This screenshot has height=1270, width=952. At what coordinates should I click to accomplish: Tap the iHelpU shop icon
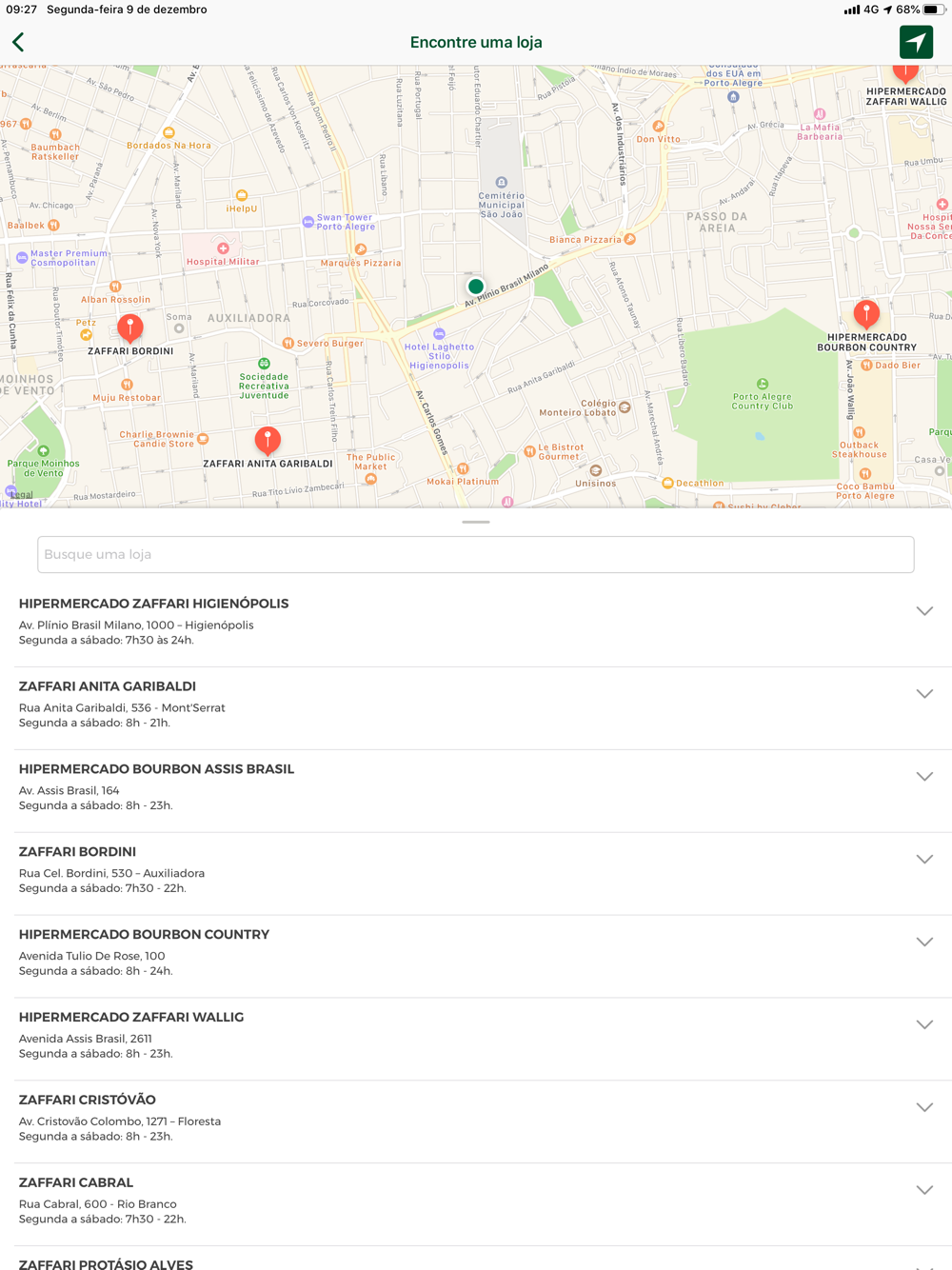tap(242, 195)
